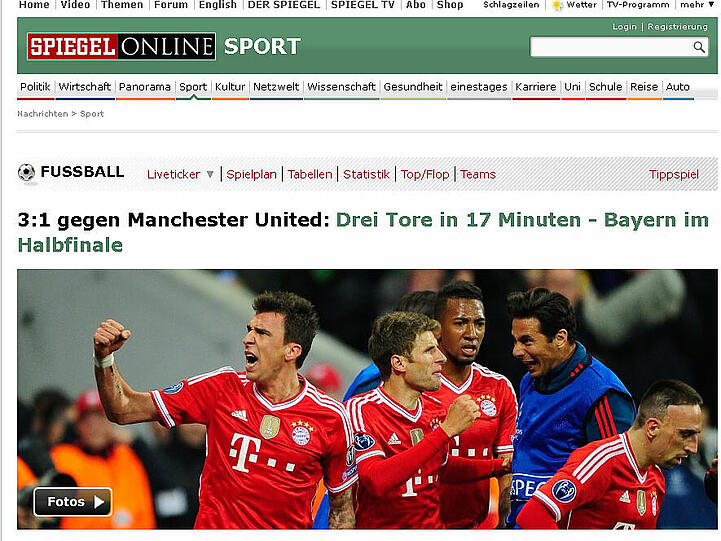The image size is (721, 541).
Task: Select the Panorama section tab
Action: pyautogui.click(x=145, y=87)
